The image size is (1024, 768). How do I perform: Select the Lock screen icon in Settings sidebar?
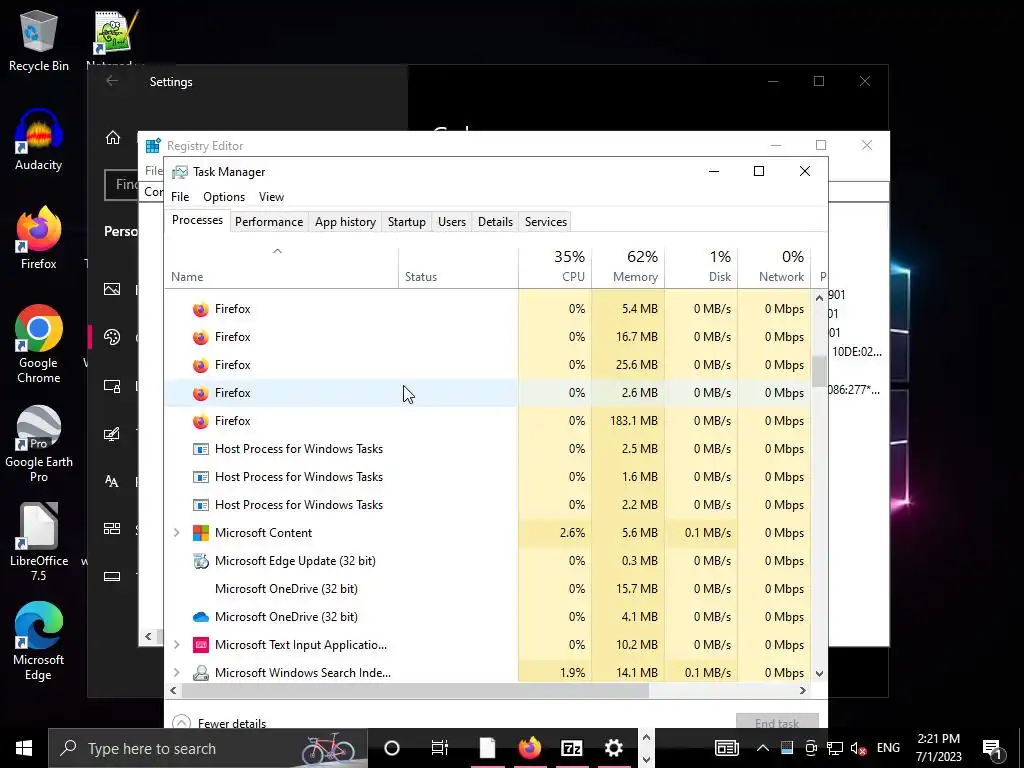112,386
